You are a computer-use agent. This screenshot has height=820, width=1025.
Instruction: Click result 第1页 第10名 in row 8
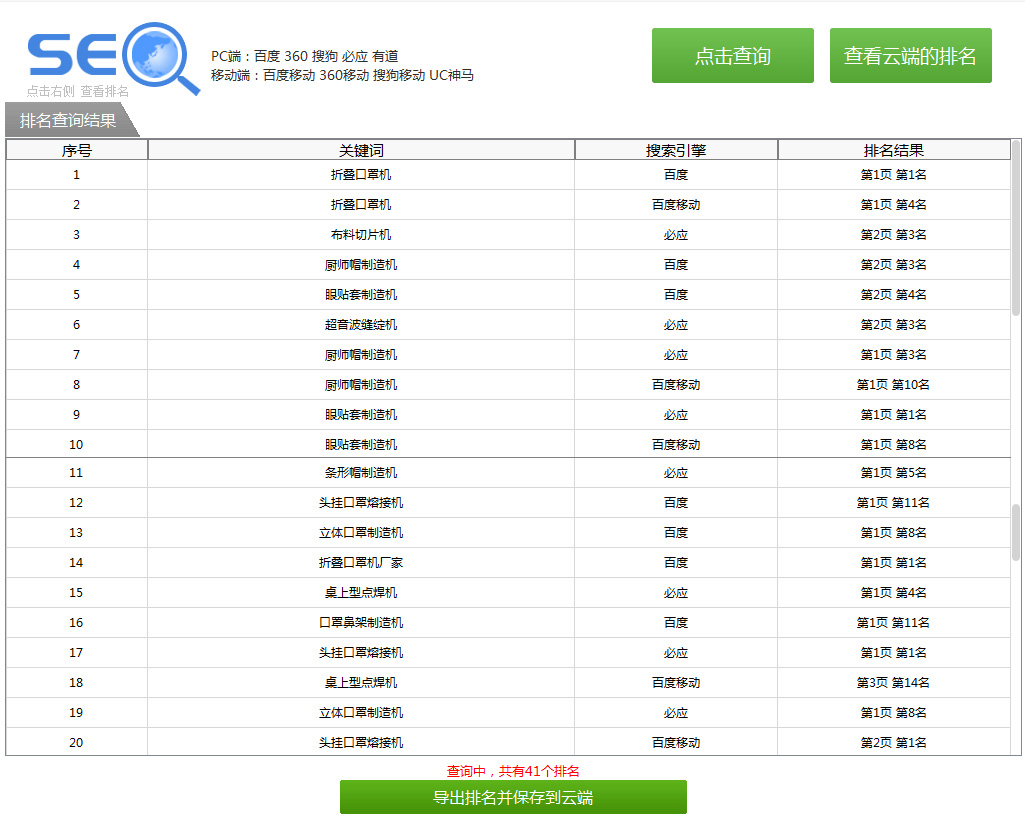click(893, 385)
